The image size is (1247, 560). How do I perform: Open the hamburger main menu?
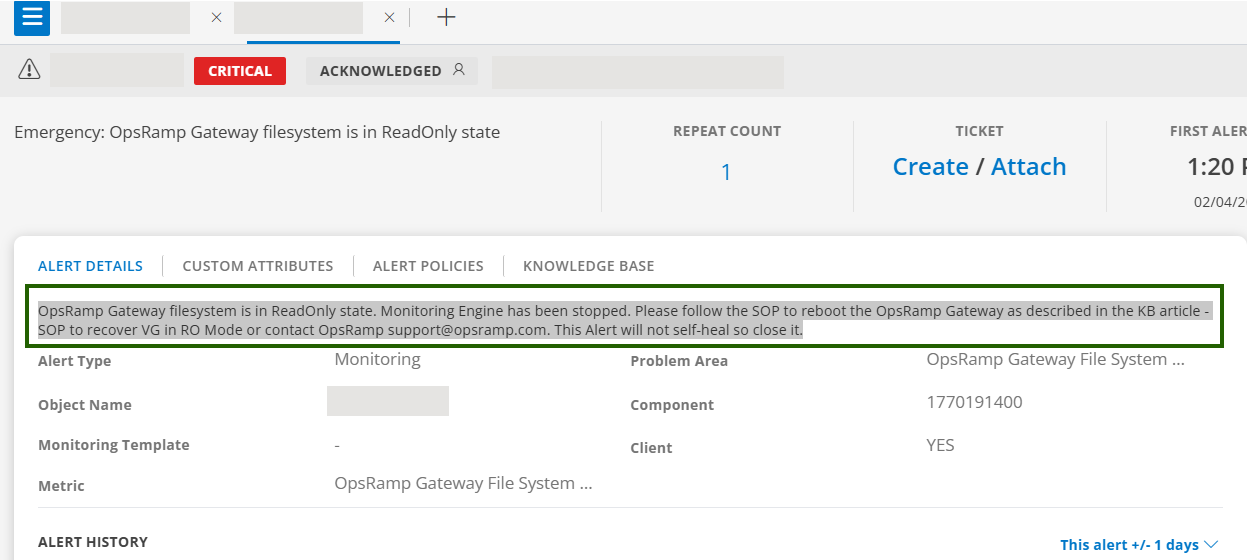pyautogui.click(x=31, y=17)
